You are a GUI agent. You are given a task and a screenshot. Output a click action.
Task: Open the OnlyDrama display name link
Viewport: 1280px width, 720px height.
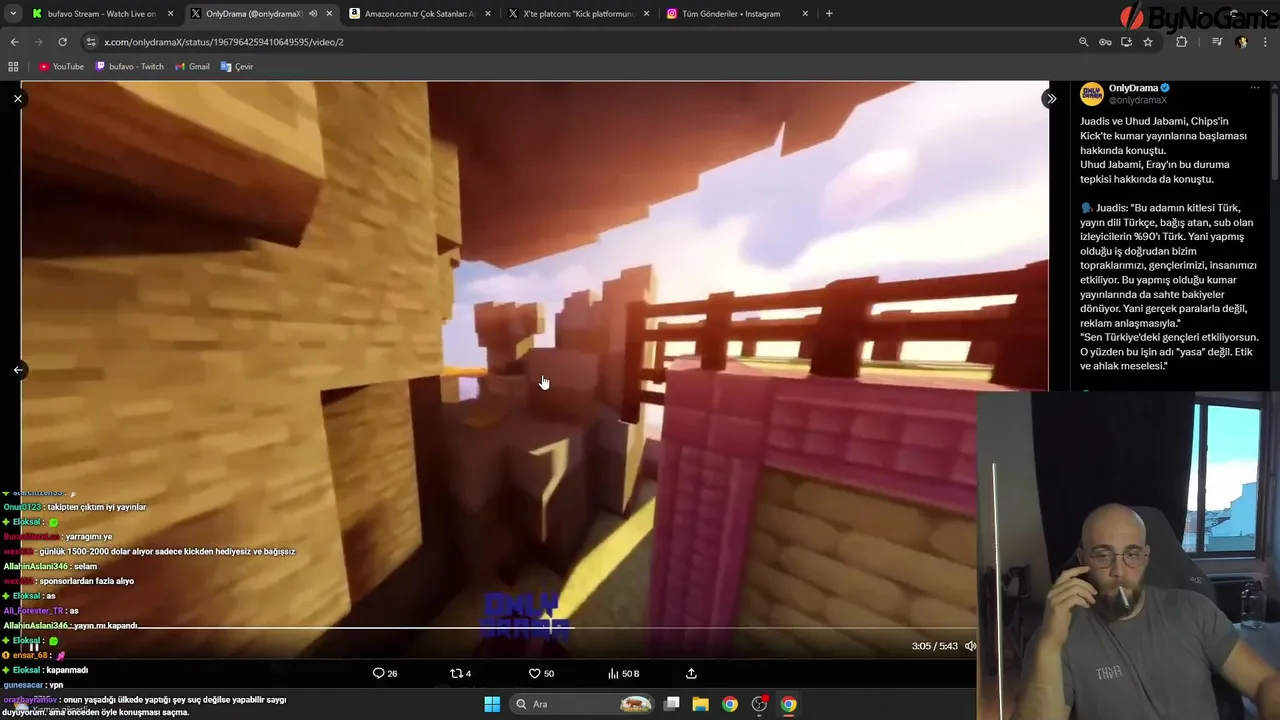coord(1133,88)
